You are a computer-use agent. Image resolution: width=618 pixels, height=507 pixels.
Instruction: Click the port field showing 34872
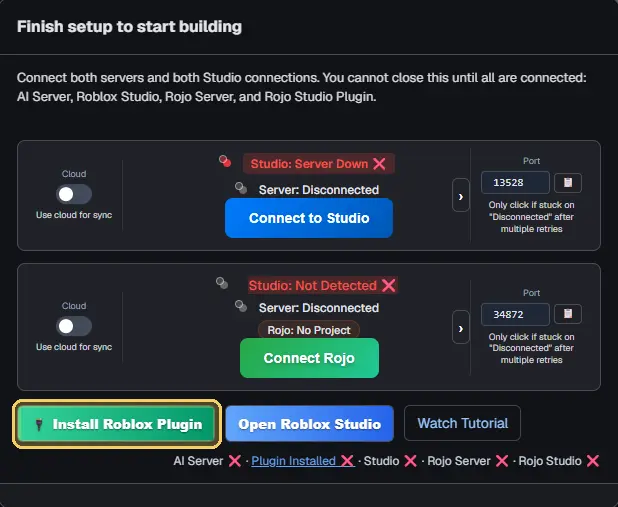515,314
